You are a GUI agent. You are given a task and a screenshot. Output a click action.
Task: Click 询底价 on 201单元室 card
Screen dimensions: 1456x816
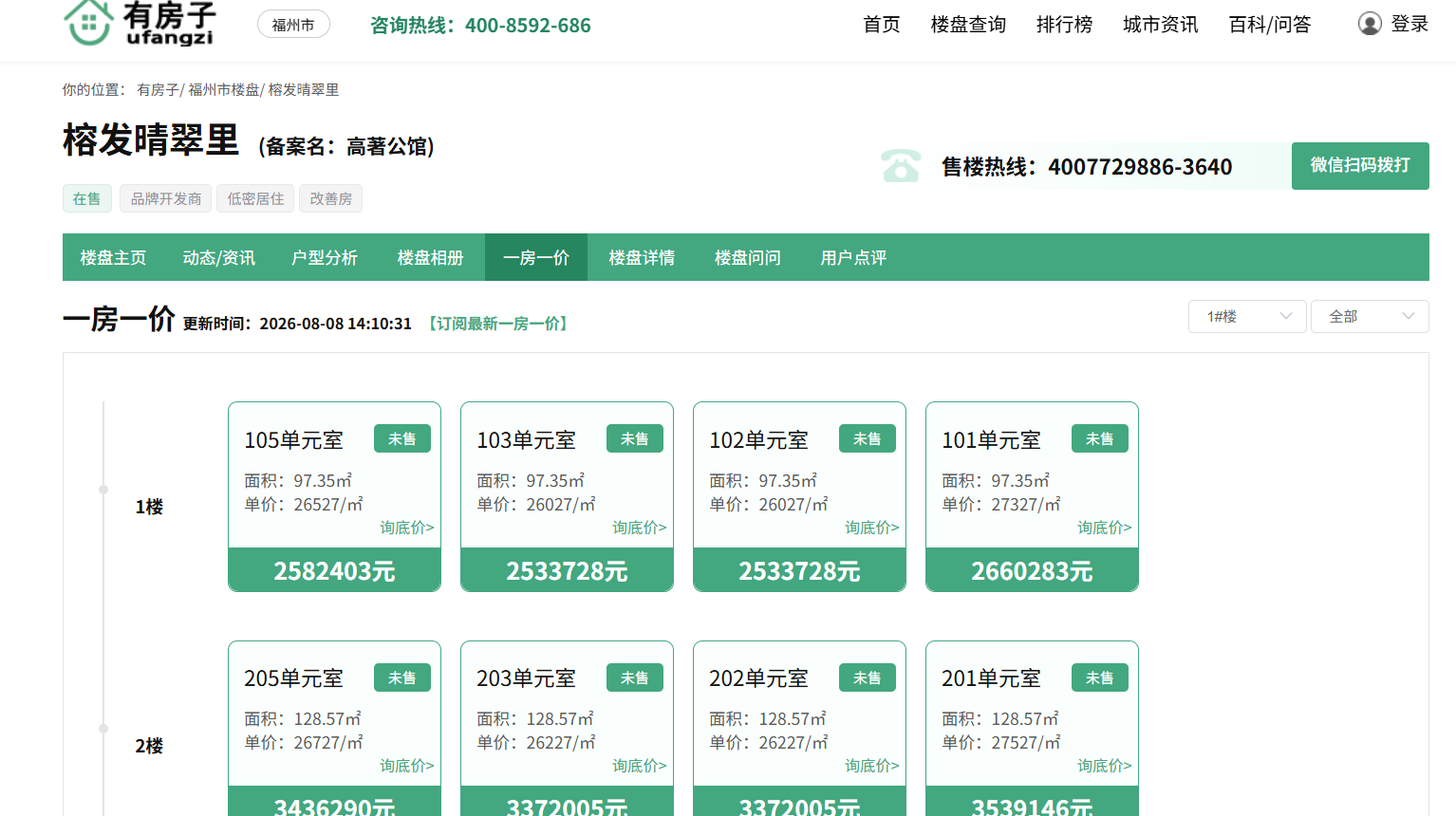pyautogui.click(x=1105, y=766)
